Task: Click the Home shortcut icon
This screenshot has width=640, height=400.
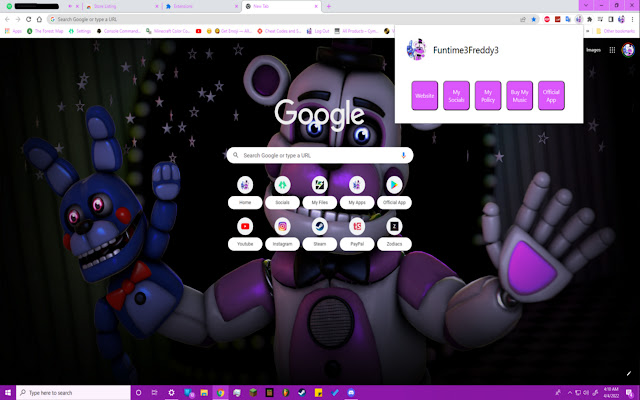Action: (245, 185)
